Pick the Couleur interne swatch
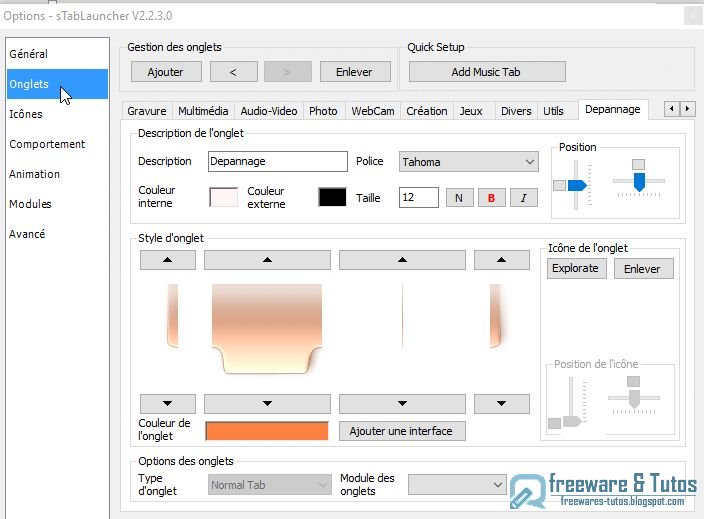Viewport: 704px width, 519px height. [x=224, y=197]
